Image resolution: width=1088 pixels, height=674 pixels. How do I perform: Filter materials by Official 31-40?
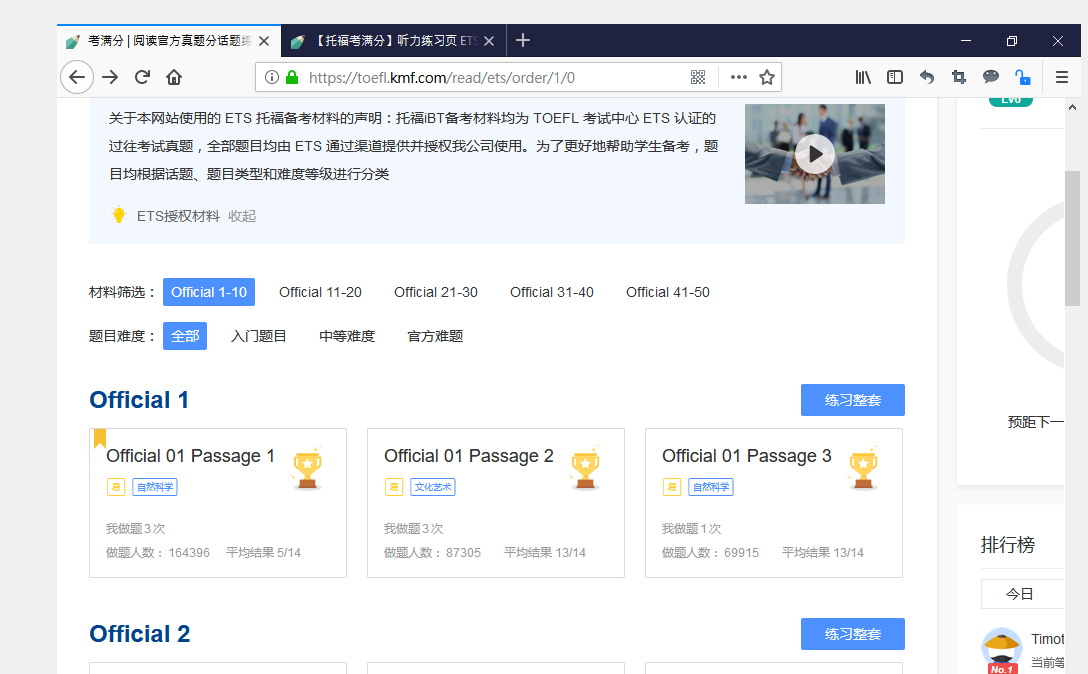pyautogui.click(x=552, y=292)
